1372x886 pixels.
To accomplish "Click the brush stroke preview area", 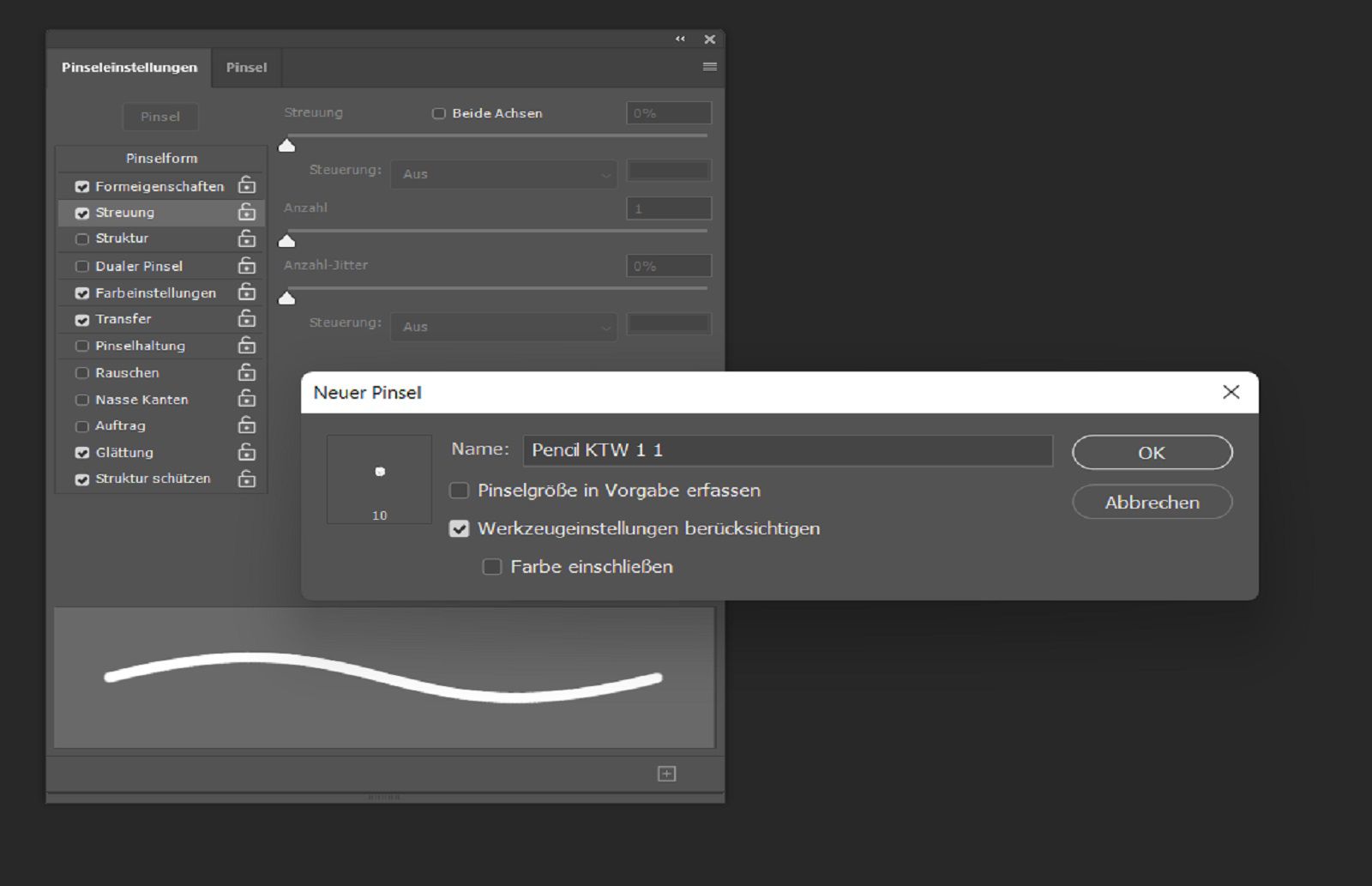I will (x=384, y=678).
